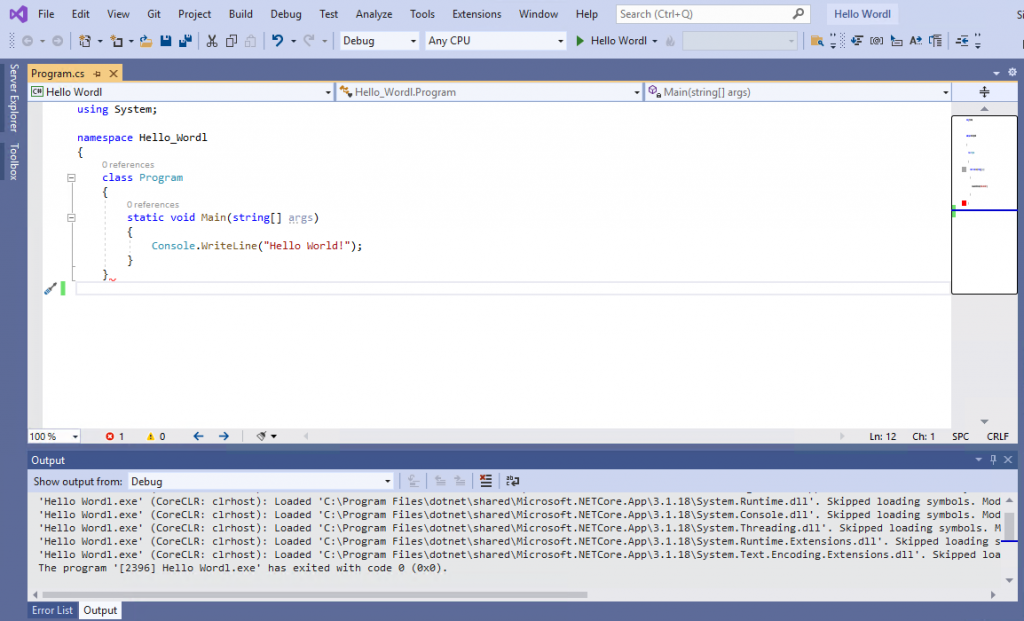Click the Save All icon
This screenshot has height=621, width=1024.
pyautogui.click(x=185, y=41)
